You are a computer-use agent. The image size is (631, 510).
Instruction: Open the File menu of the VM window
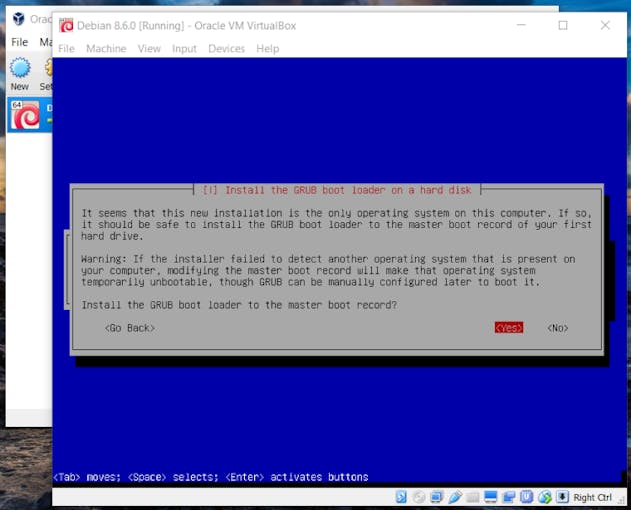(66, 49)
